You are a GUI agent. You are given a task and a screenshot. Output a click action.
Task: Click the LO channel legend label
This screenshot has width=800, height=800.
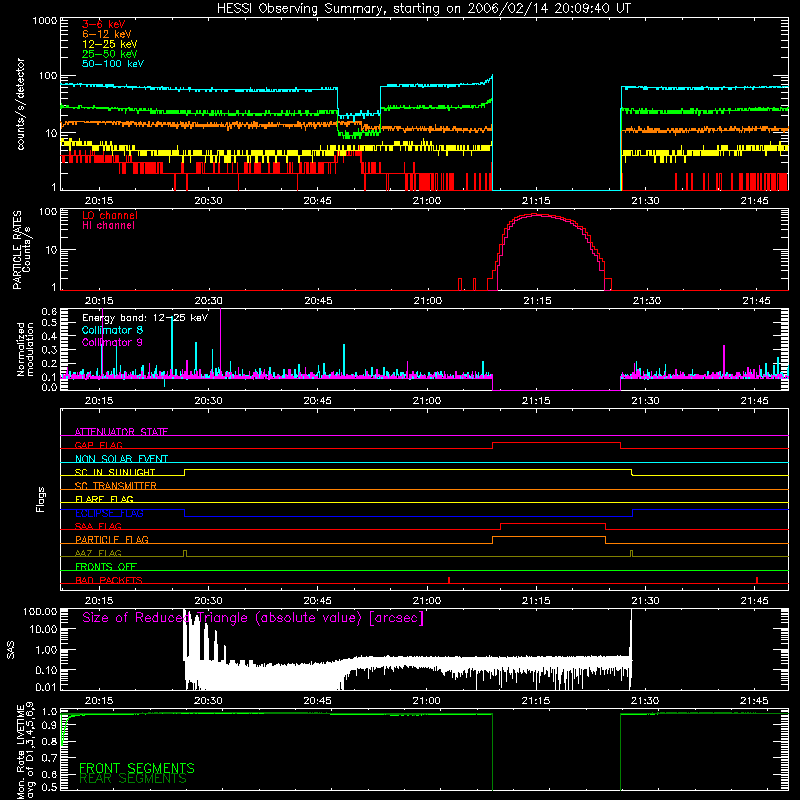(110, 215)
